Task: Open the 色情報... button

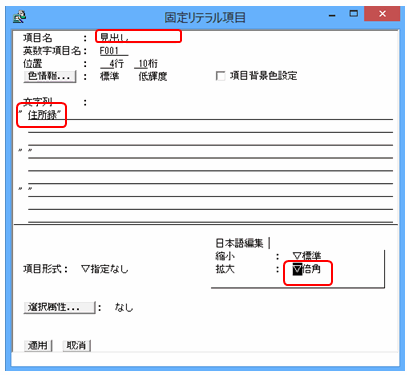Action: pos(50,76)
